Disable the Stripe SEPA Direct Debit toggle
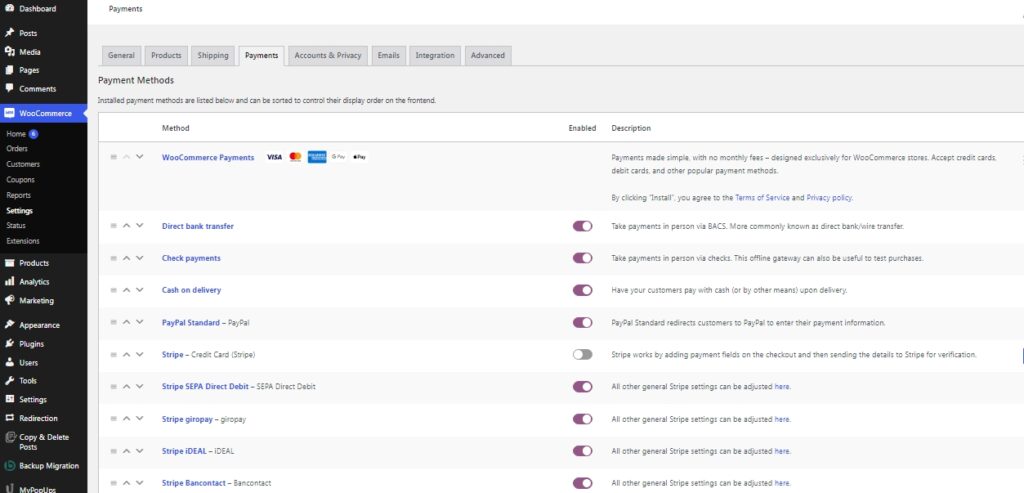 click(x=583, y=387)
